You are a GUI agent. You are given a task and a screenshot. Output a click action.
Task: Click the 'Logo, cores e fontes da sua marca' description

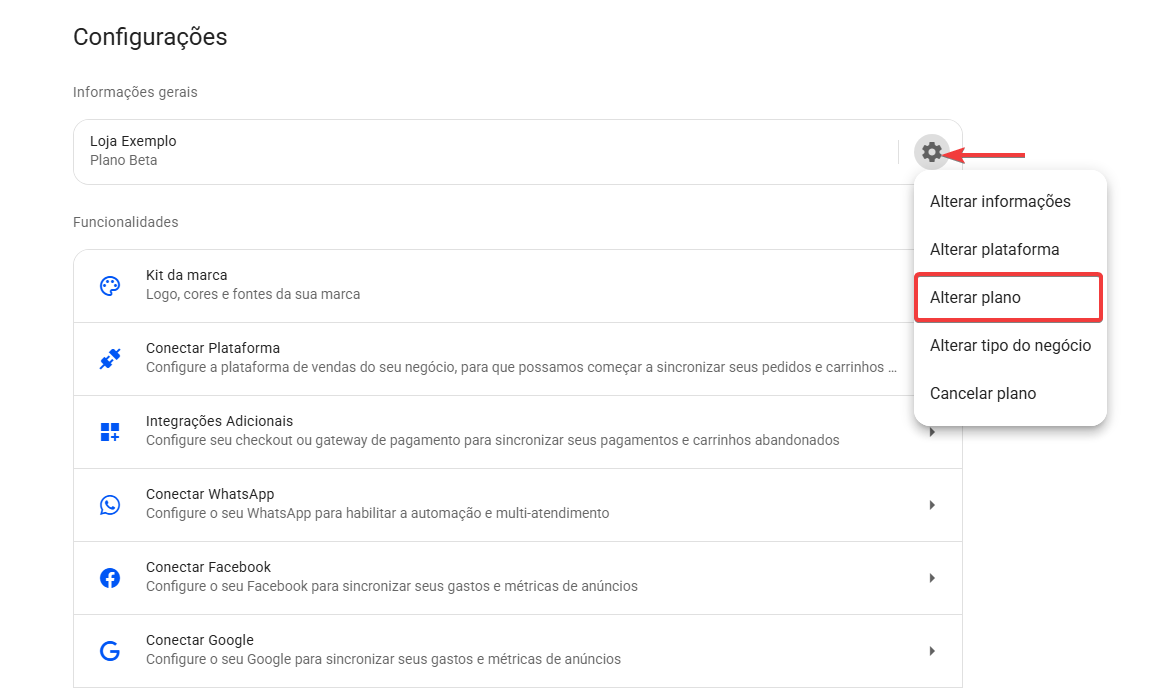[253, 294]
